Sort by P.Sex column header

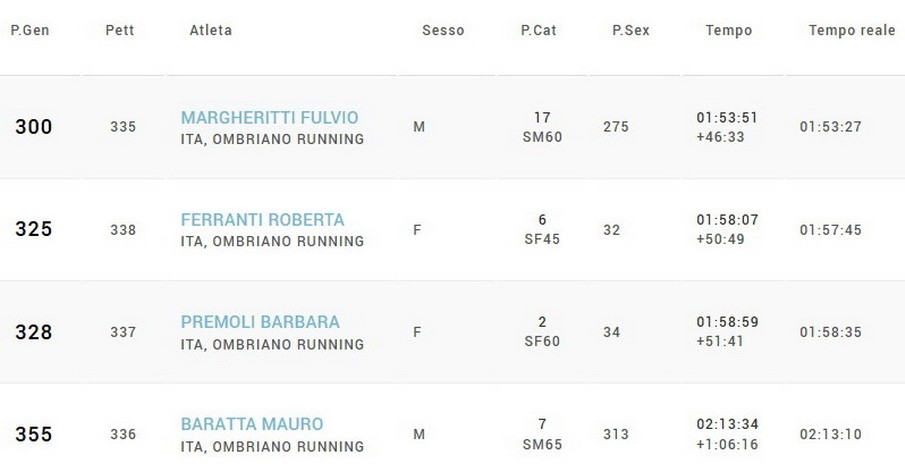631,31
